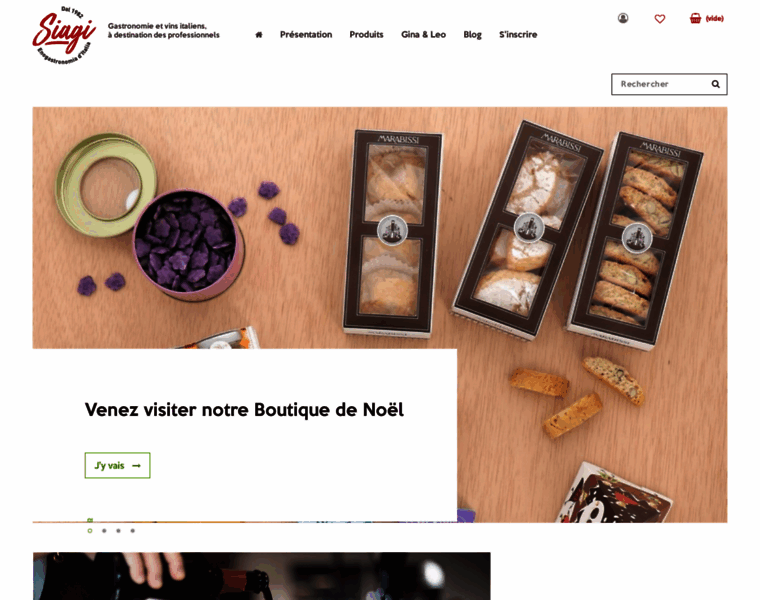Click the S'inscrire link
Screen dimensions: 760x600
[518, 34]
